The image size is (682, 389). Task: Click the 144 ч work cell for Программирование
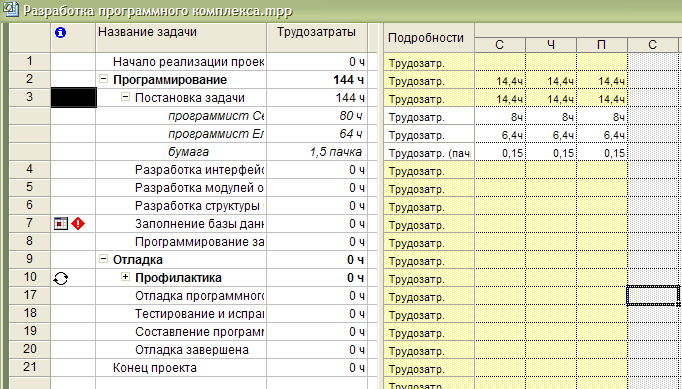(x=317, y=80)
